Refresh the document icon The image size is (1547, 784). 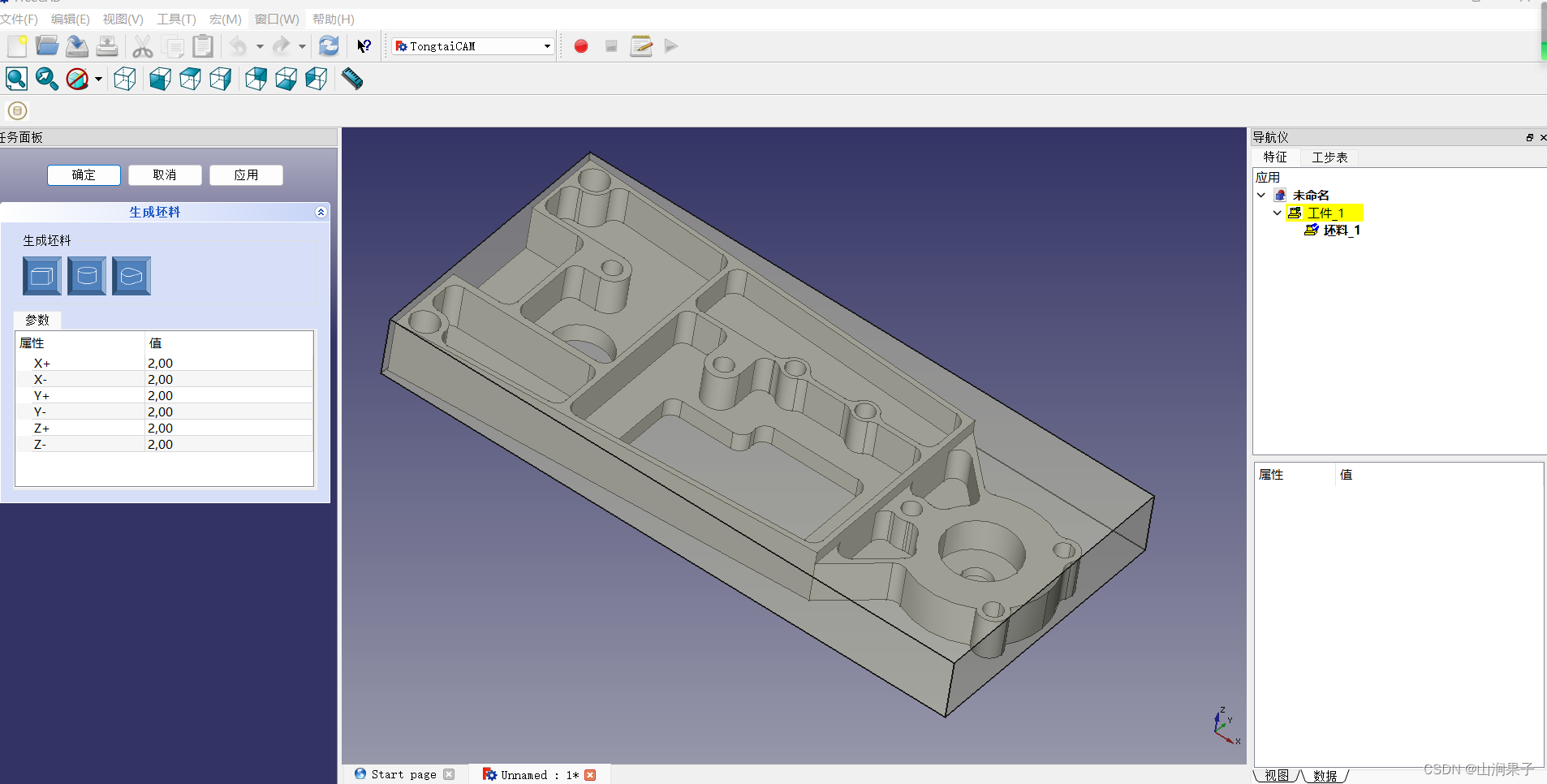tap(329, 46)
